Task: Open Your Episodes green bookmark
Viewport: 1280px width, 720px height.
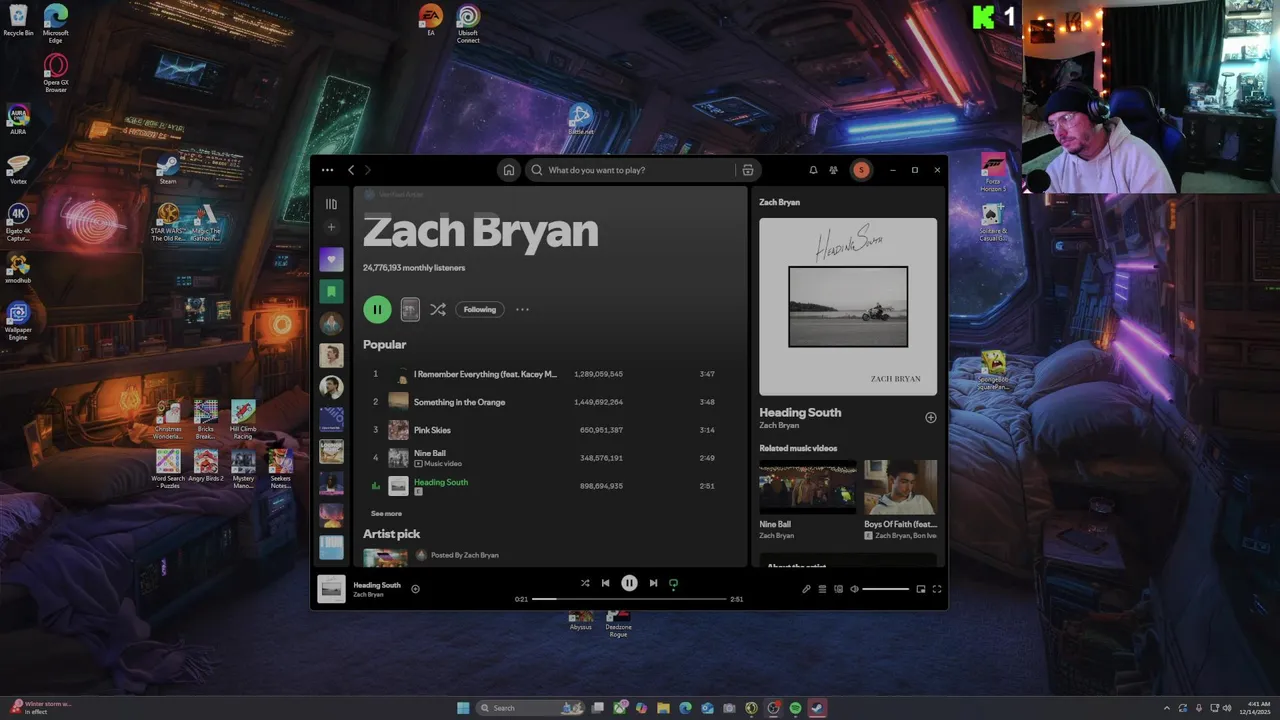Action: pos(331,292)
